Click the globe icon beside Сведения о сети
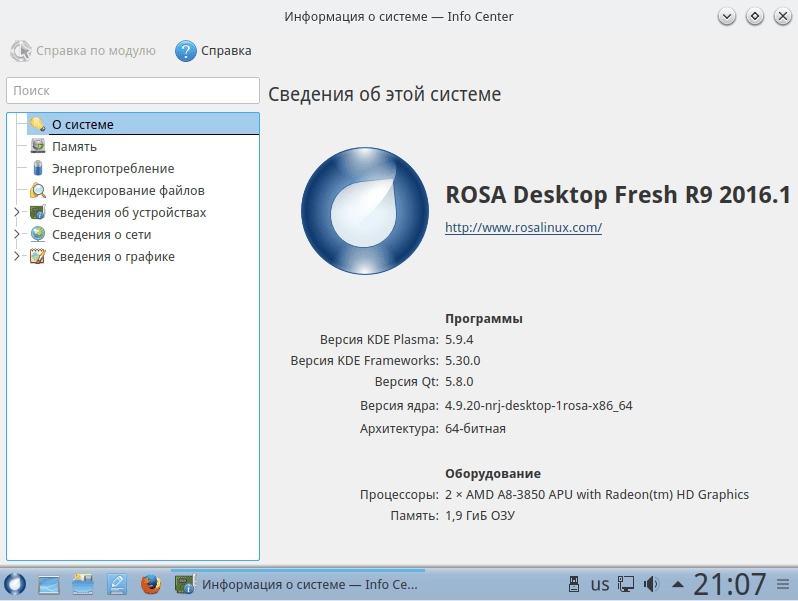This screenshot has height=601, width=798. coord(38,234)
